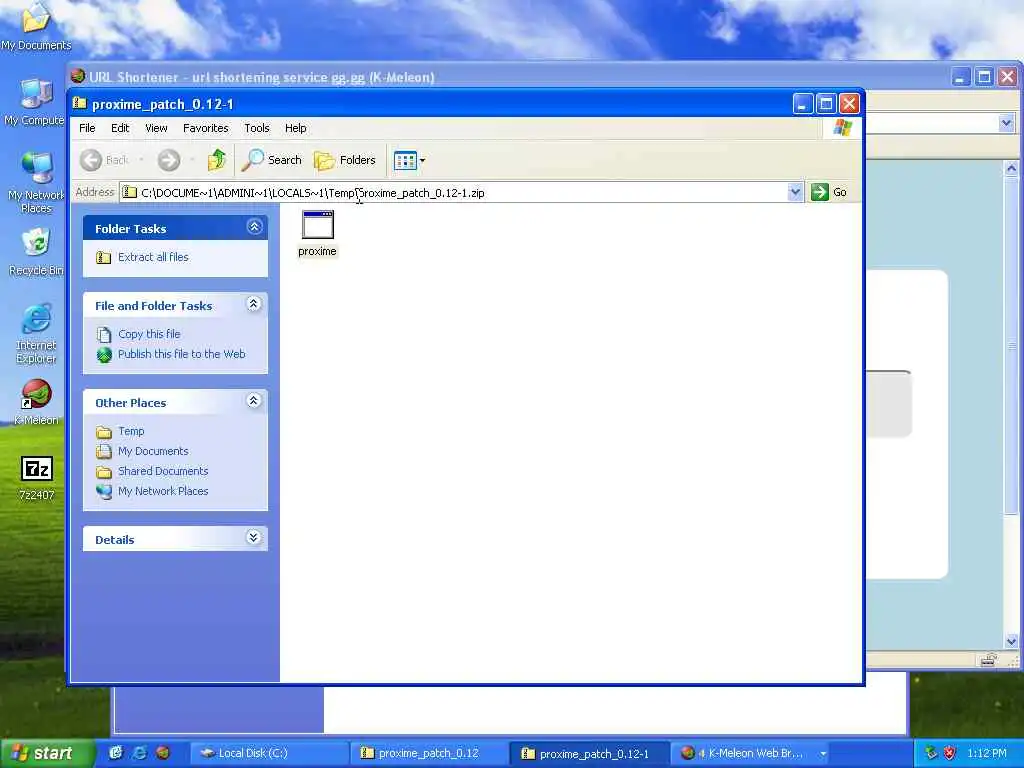The image size is (1024, 768).
Task: Open the Views dropdown button
Action: tap(409, 160)
